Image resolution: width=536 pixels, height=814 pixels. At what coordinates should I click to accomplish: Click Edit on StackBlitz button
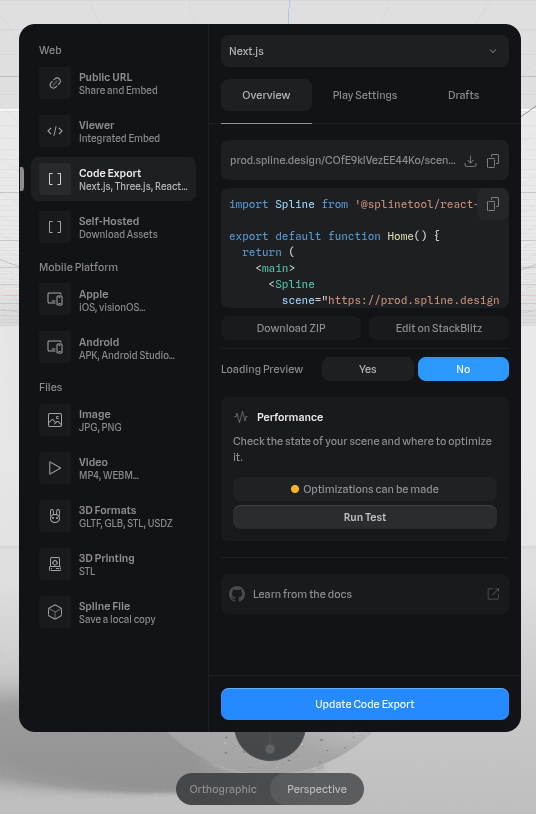[x=439, y=328]
